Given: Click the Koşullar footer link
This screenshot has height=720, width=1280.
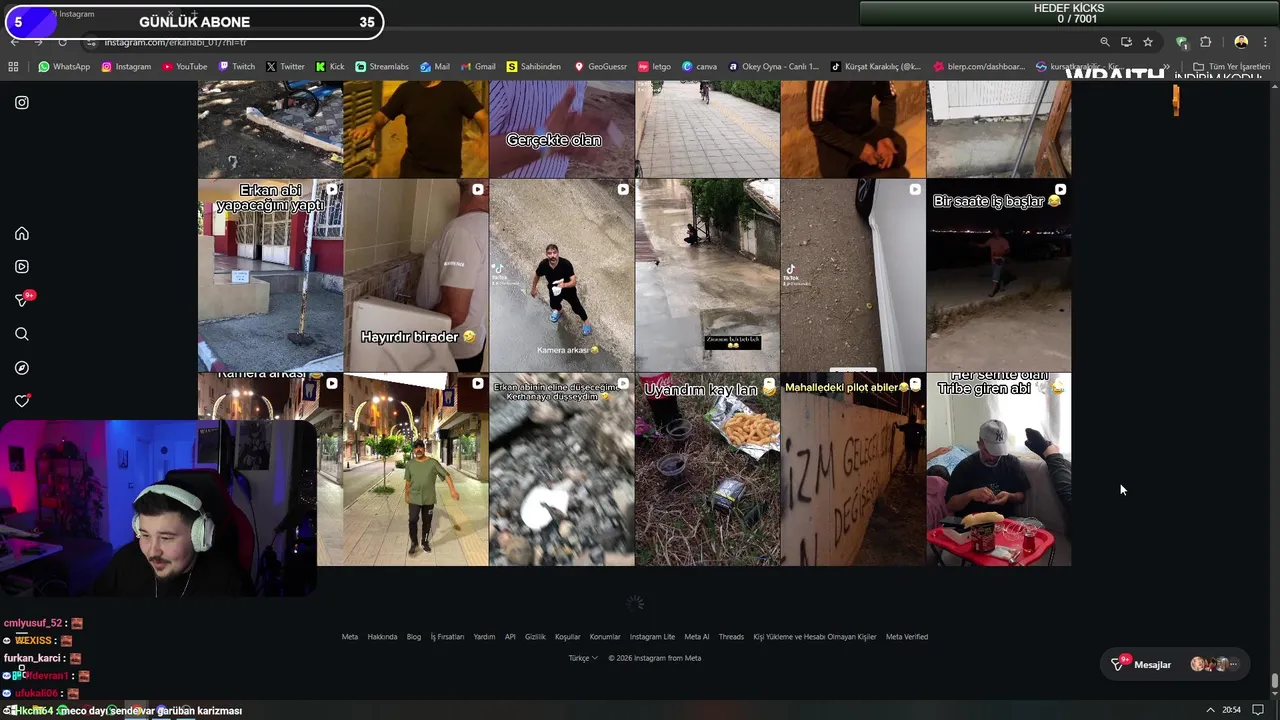Looking at the screenshot, I should click(x=568, y=637).
